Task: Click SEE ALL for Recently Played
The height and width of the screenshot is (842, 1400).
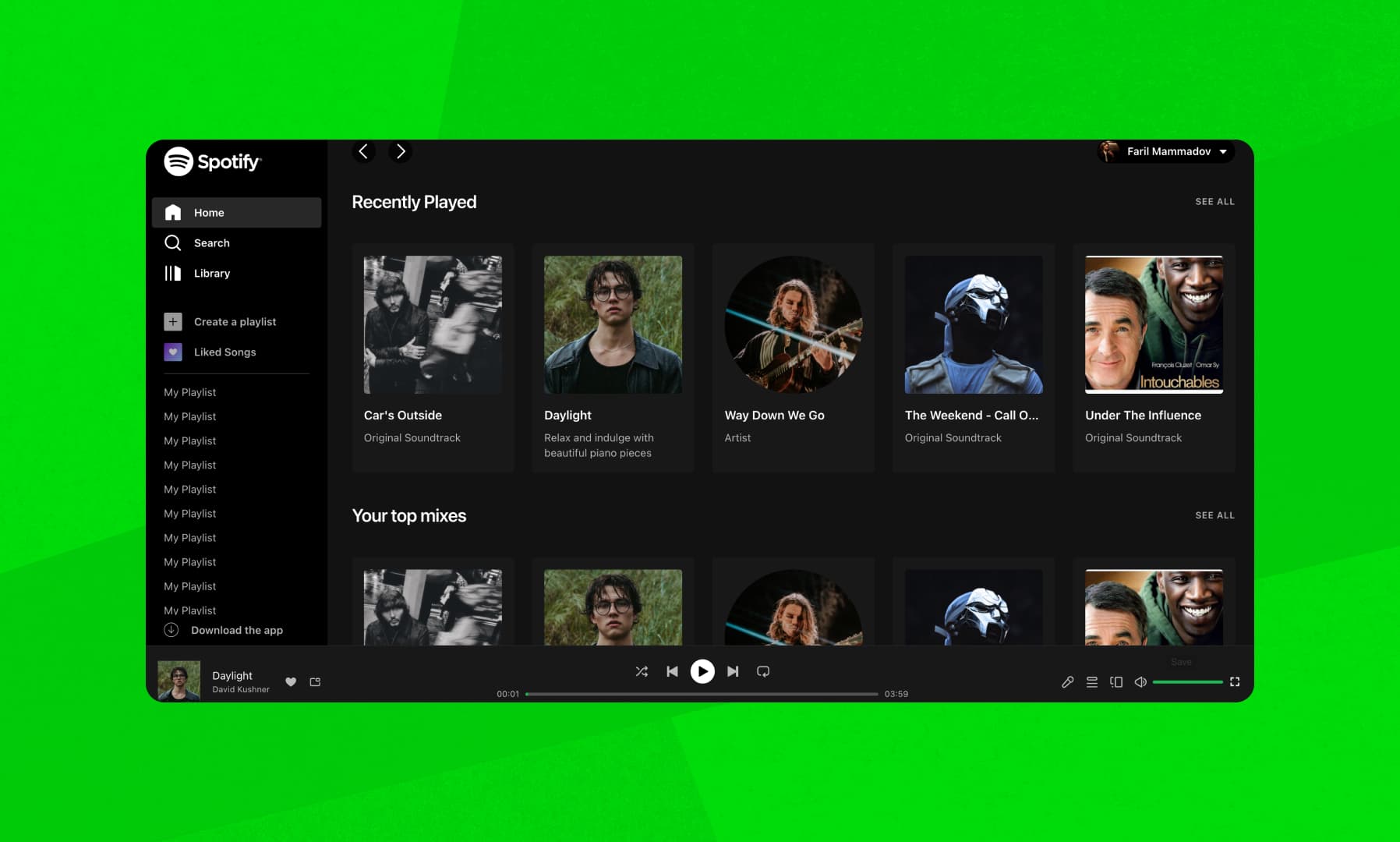Action: (x=1214, y=201)
